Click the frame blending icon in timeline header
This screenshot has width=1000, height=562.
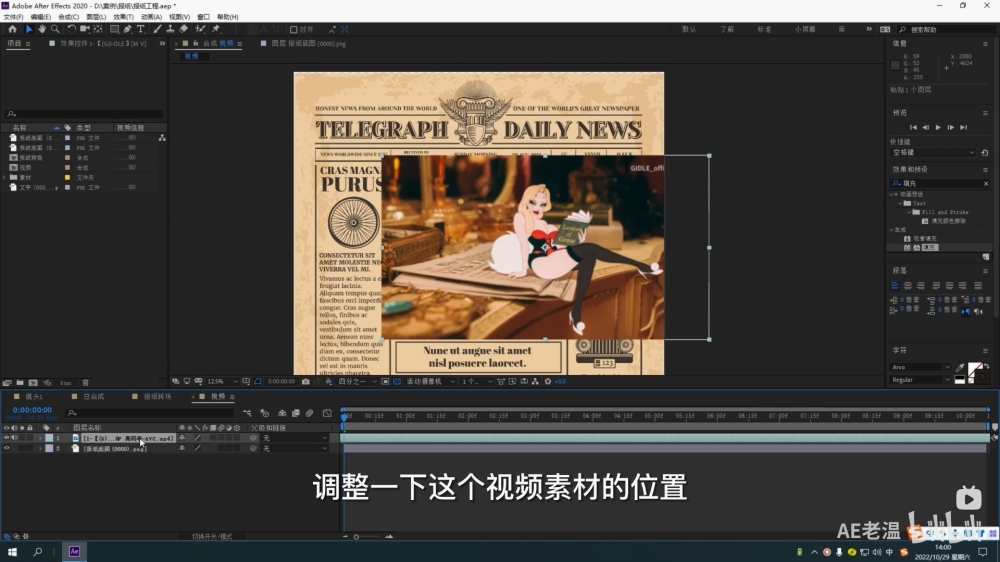coord(295,413)
